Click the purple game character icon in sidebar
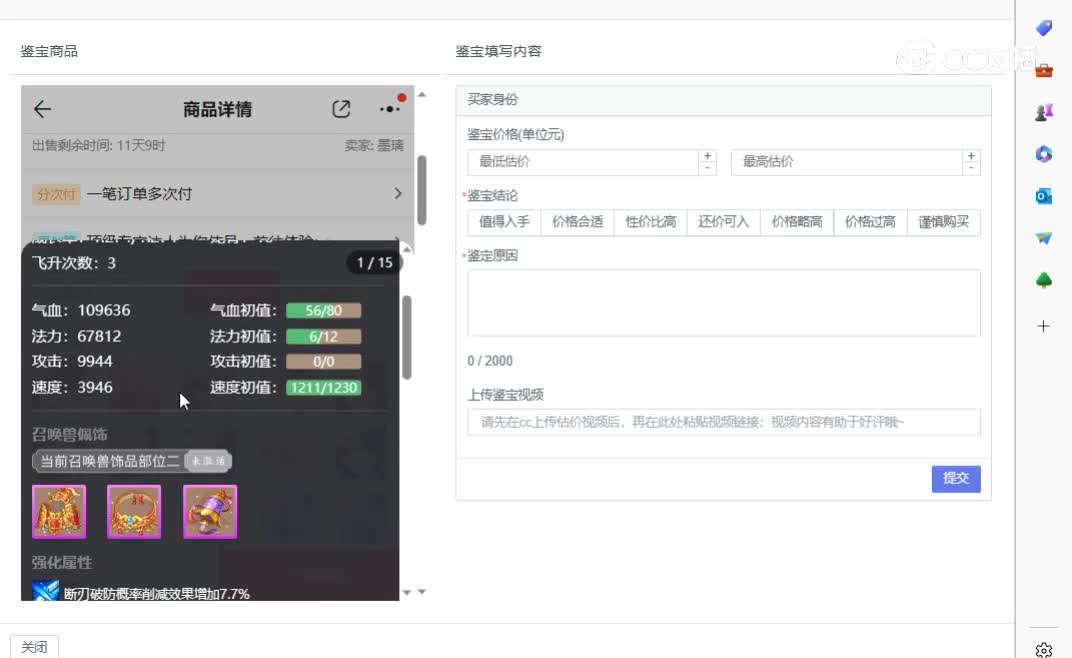Image resolution: width=1072 pixels, height=658 pixels. pyautogui.click(x=1044, y=112)
